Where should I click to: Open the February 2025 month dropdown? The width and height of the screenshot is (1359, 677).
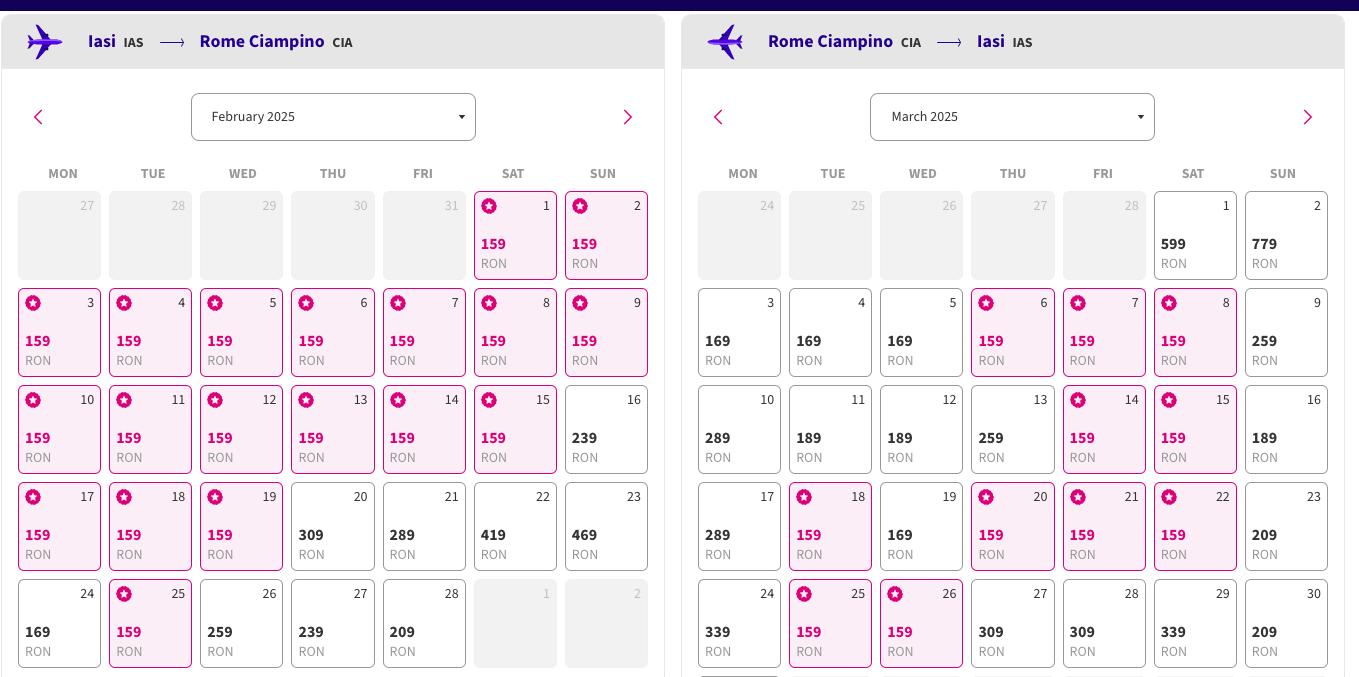tap(333, 117)
